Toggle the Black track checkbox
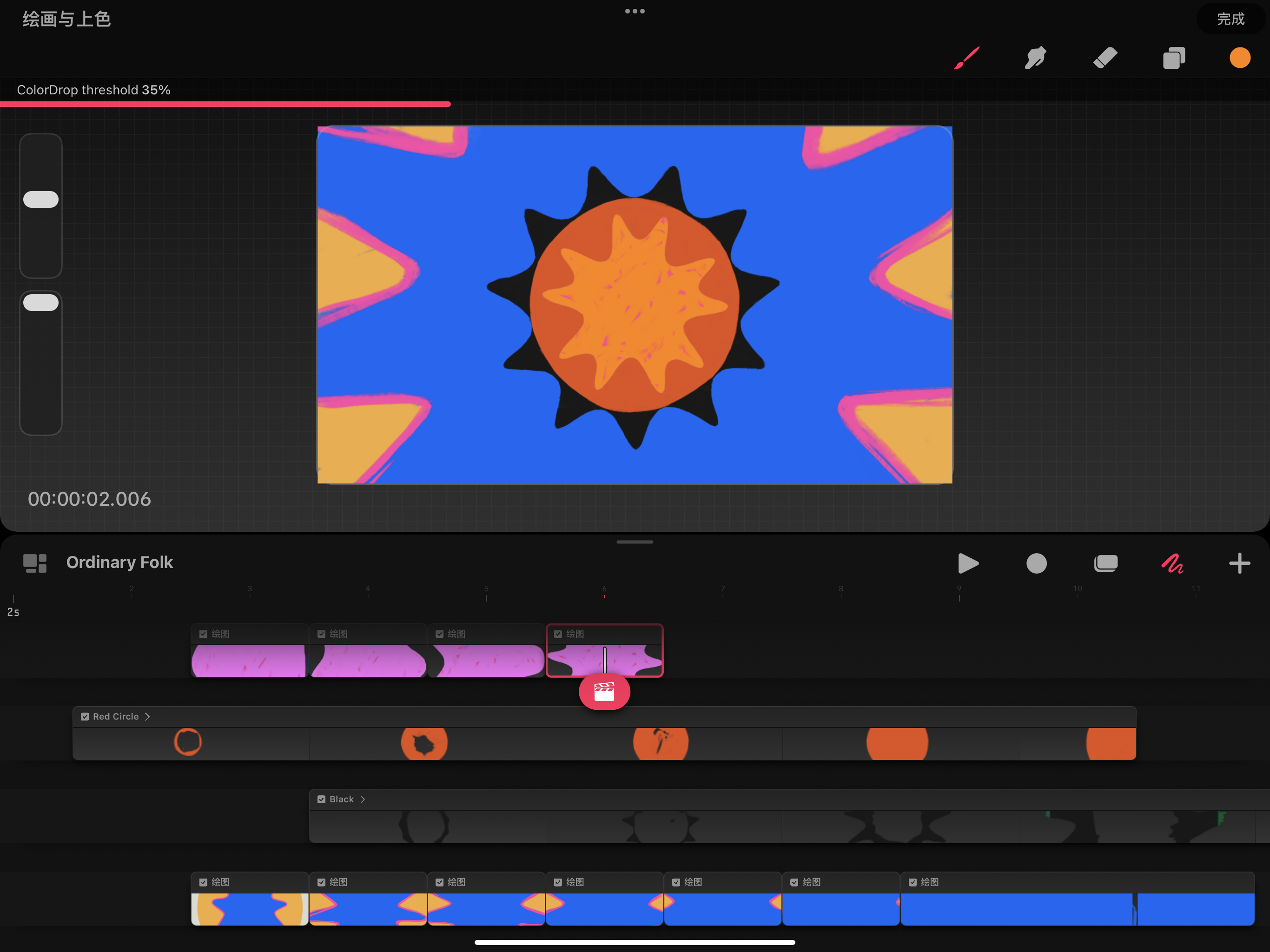This screenshot has width=1270, height=952. coord(322,799)
